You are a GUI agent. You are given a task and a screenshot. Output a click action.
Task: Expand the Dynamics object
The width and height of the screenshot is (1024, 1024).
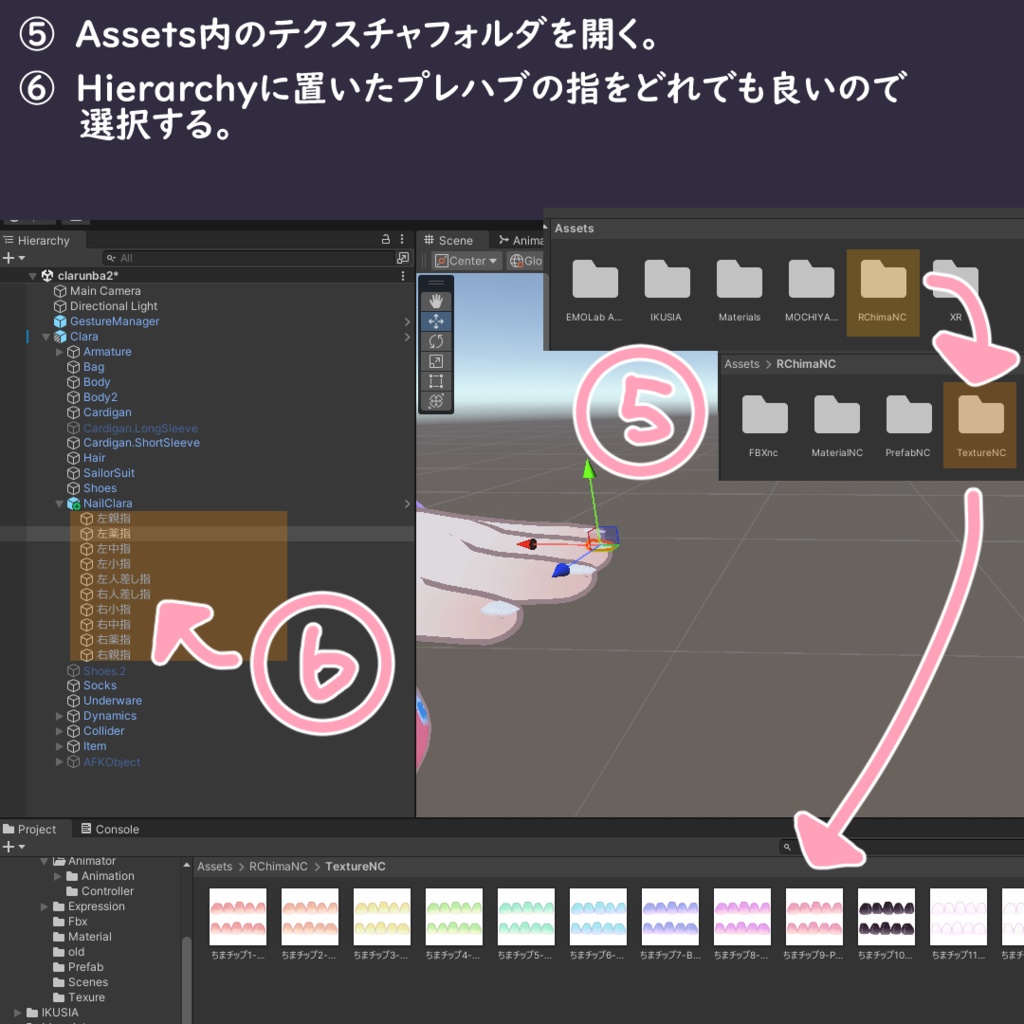(x=59, y=716)
